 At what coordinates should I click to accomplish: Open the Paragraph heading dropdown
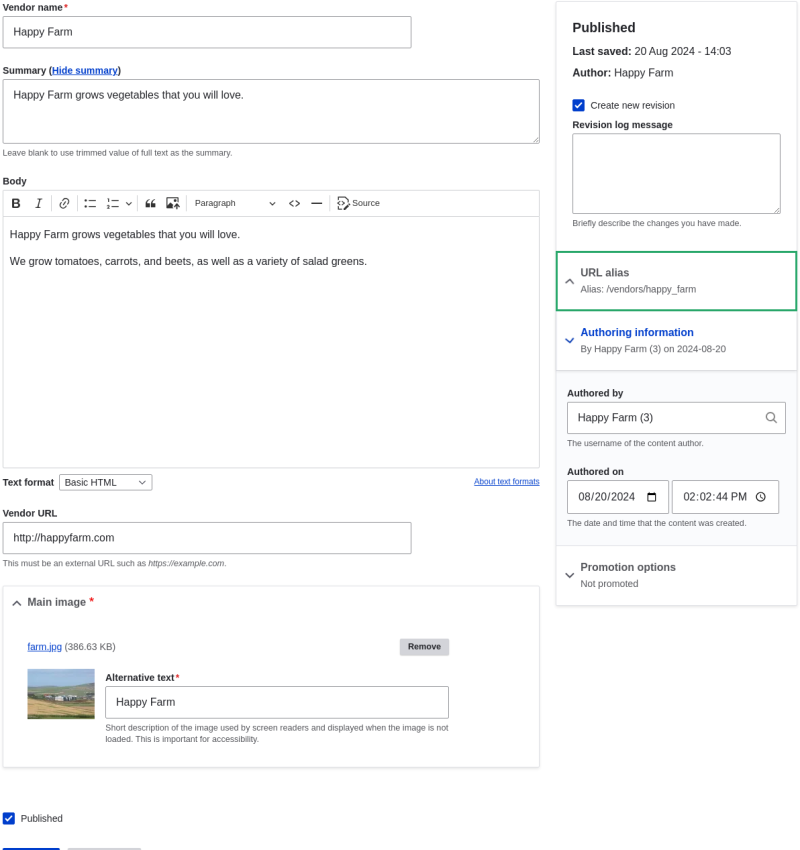tap(235, 203)
